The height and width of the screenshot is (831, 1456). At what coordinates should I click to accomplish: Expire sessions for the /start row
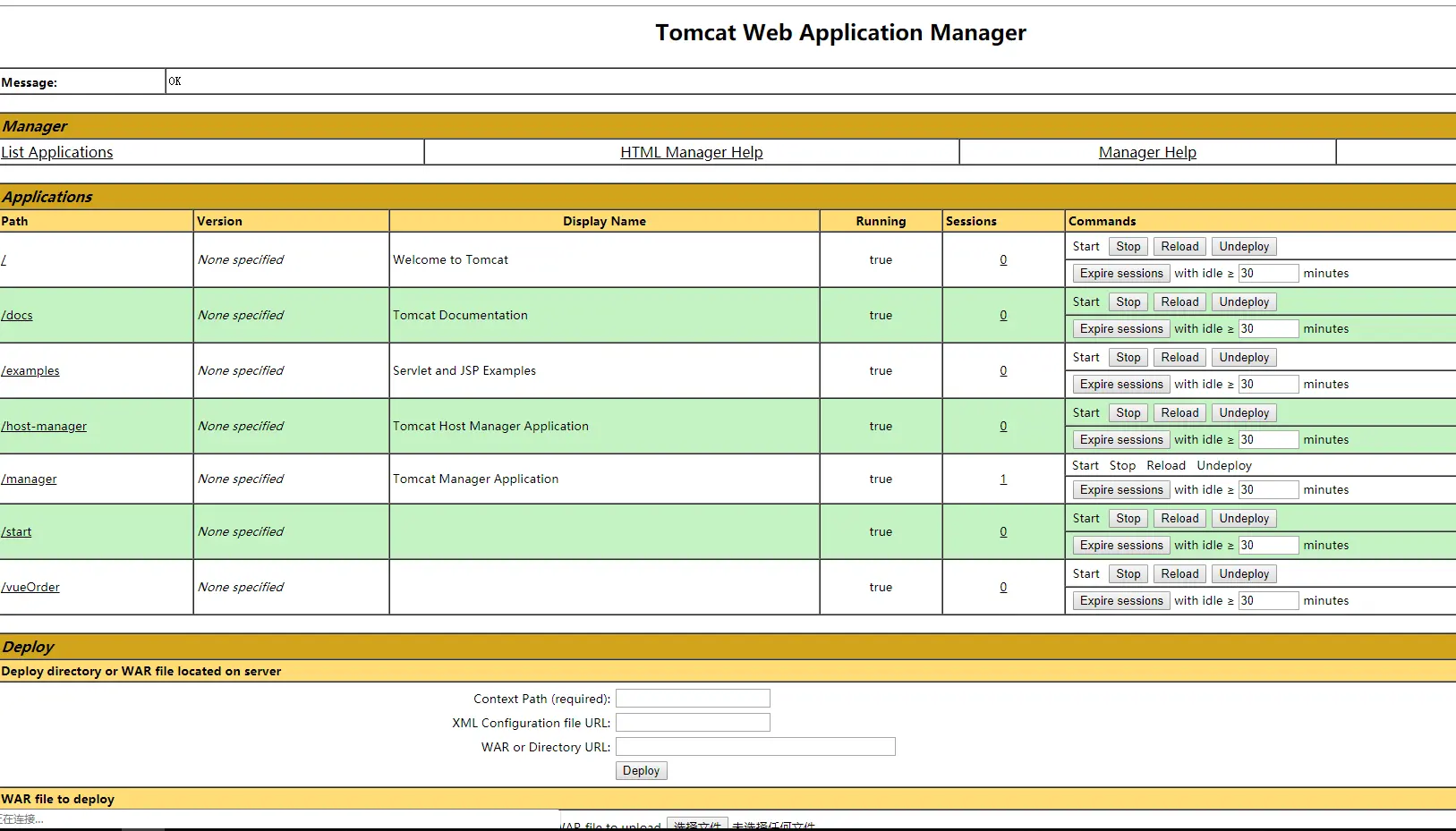coord(1121,546)
